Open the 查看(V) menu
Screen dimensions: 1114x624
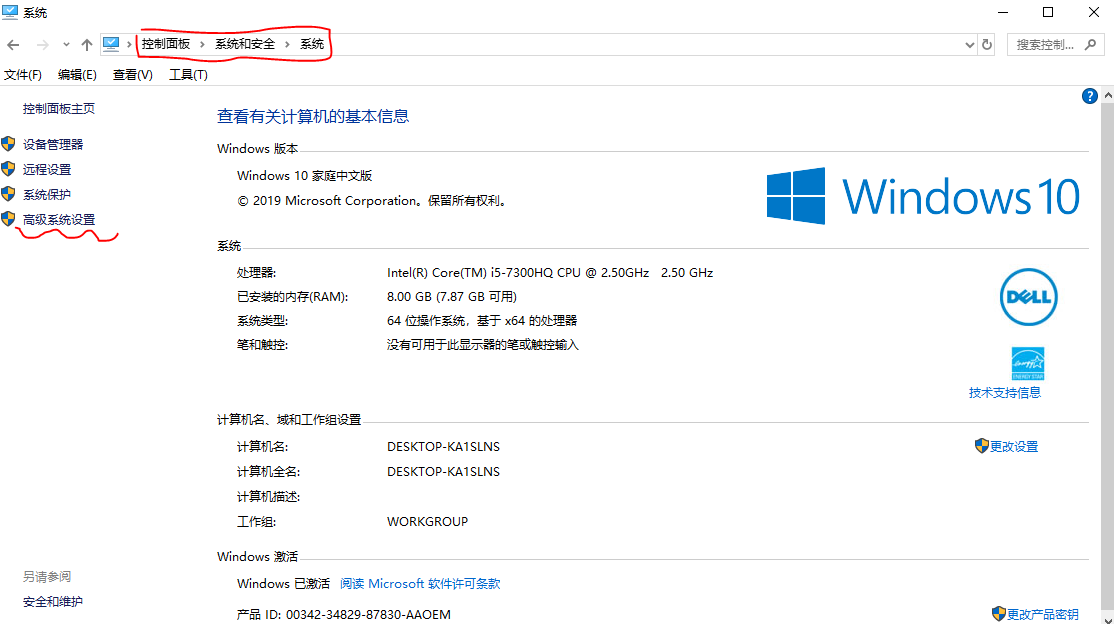(133, 75)
